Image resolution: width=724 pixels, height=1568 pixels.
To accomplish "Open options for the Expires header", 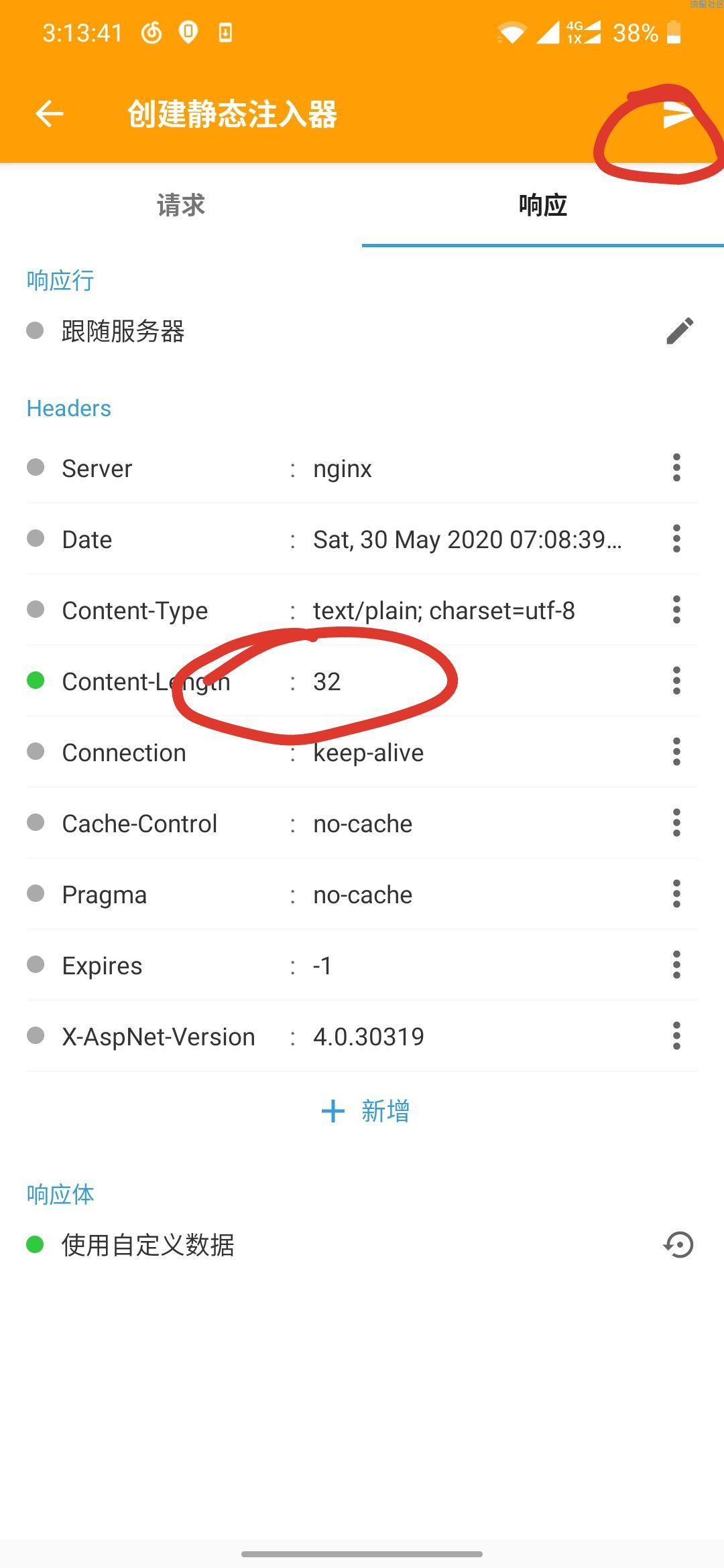I will coord(676,965).
